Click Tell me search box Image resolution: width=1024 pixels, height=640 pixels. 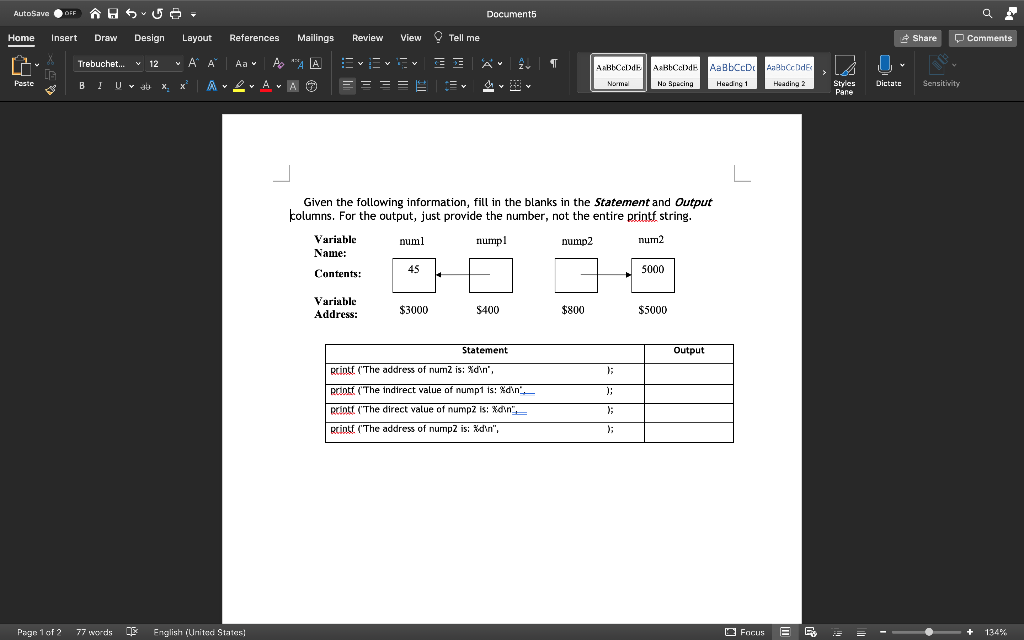pyautogui.click(x=457, y=38)
